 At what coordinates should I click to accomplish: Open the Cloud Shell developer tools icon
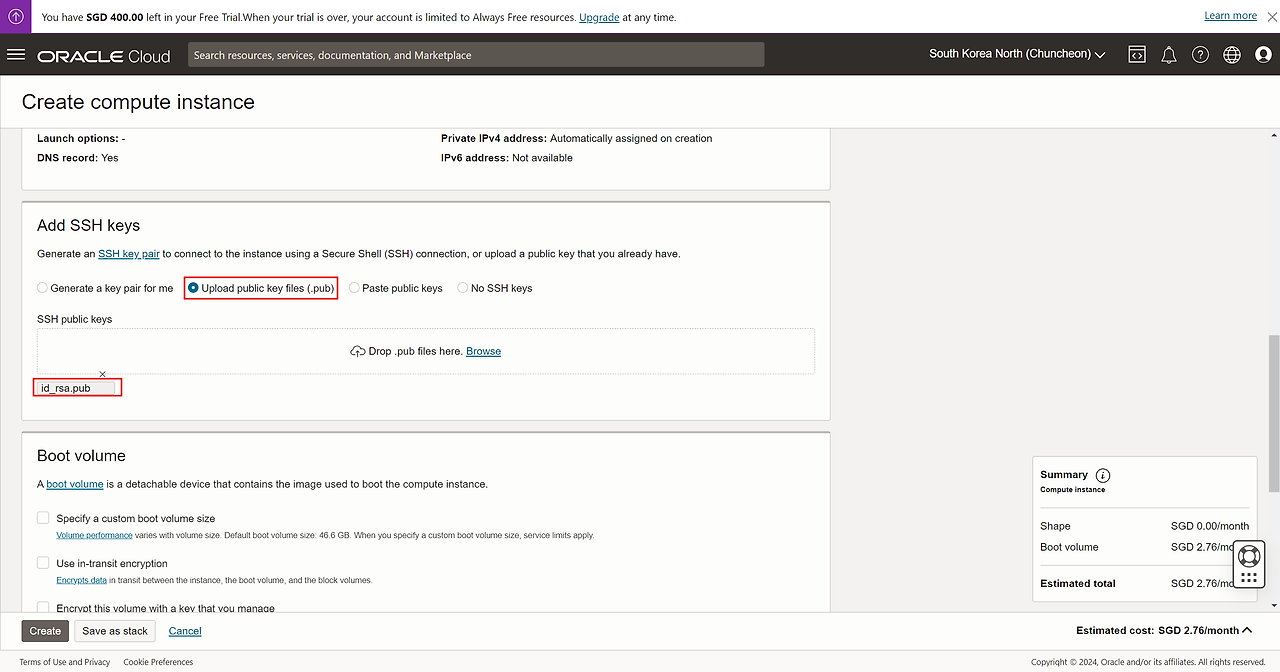pyautogui.click(x=1137, y=55)
